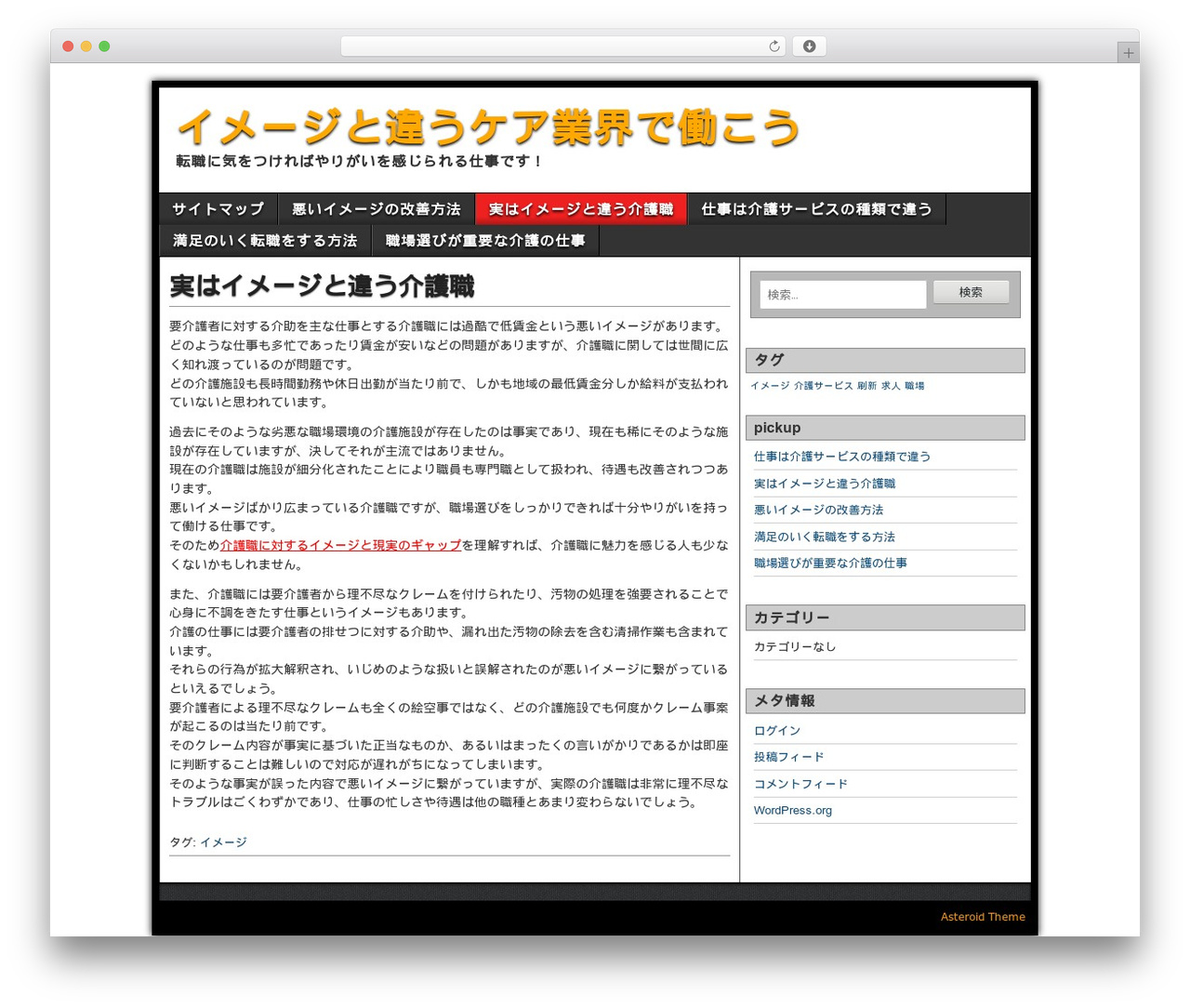Open the サイトマップ menu item
1190x1008 pixels.
218,209
